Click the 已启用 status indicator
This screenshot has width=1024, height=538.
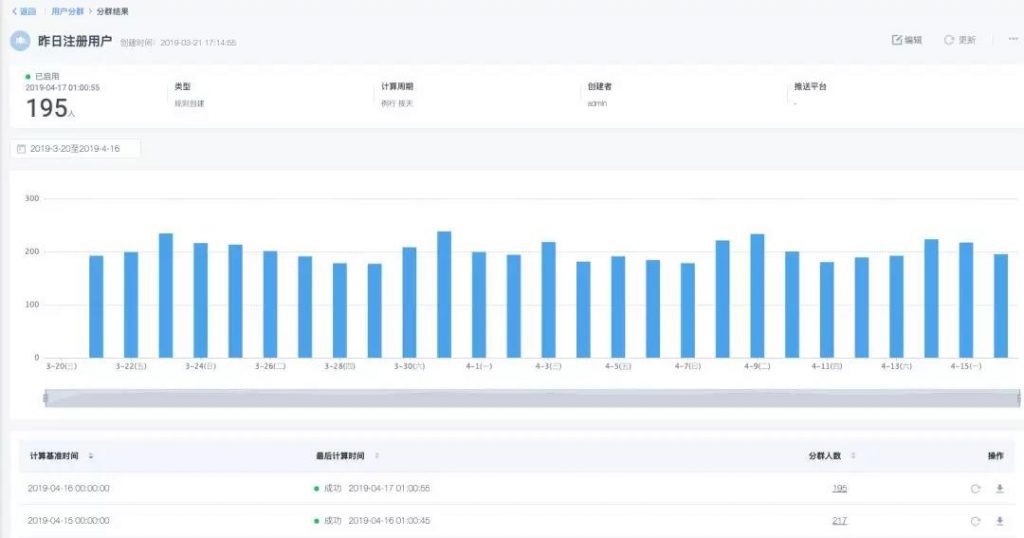click(42, 76)
